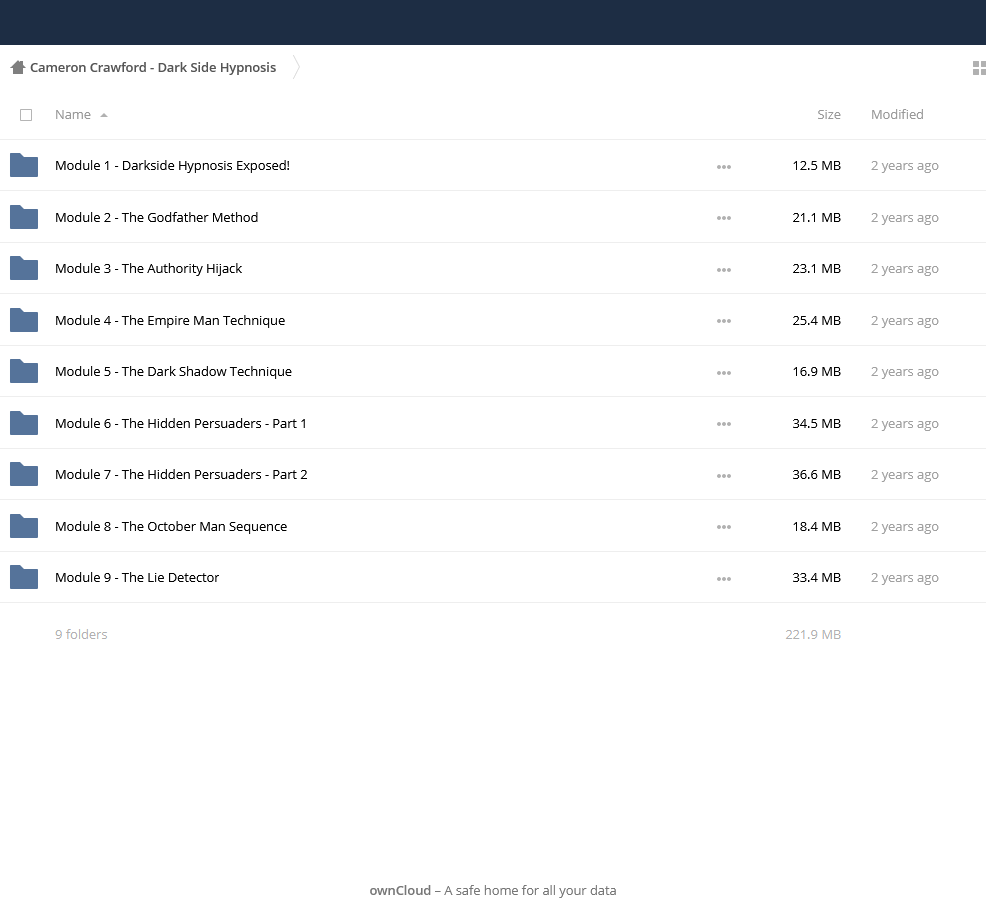Screen dimensions: 986x920
Task: Click the 18.4 MB size value
Action: 816,526
